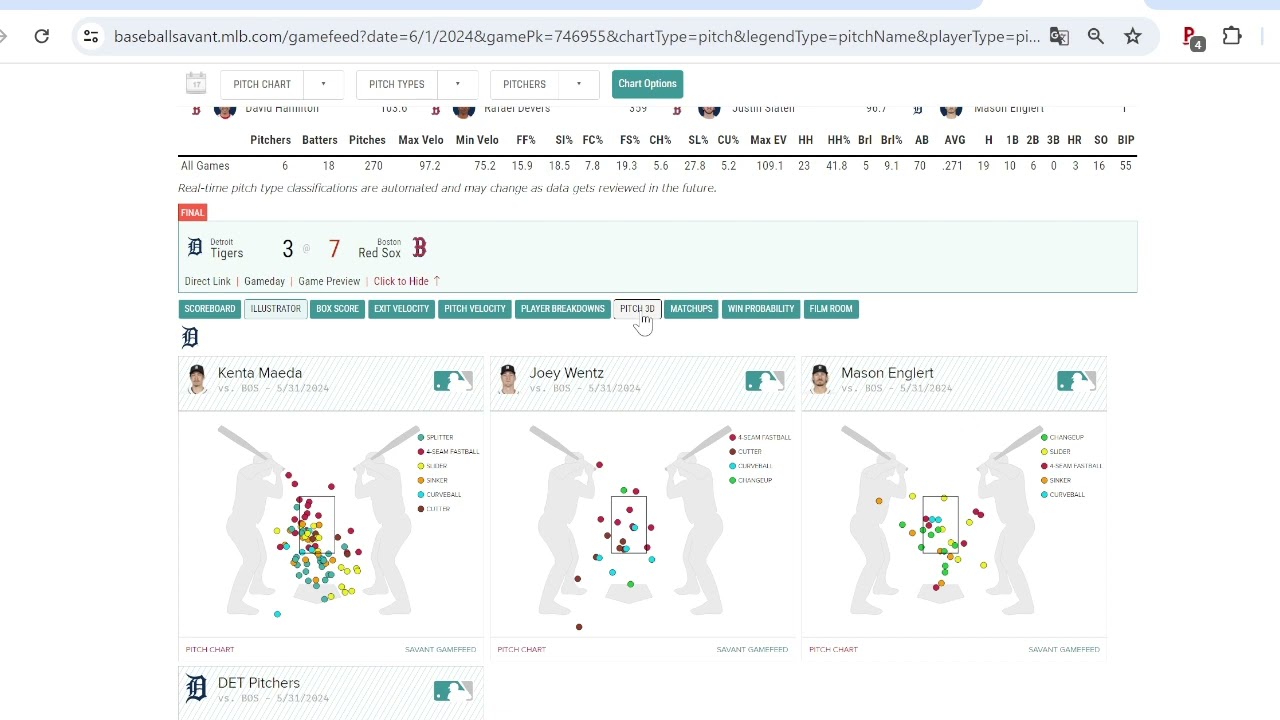The image size is (1280, 720).
Task: Click the MLB logo on Joey Wentz's card
Action: point(765,380)
